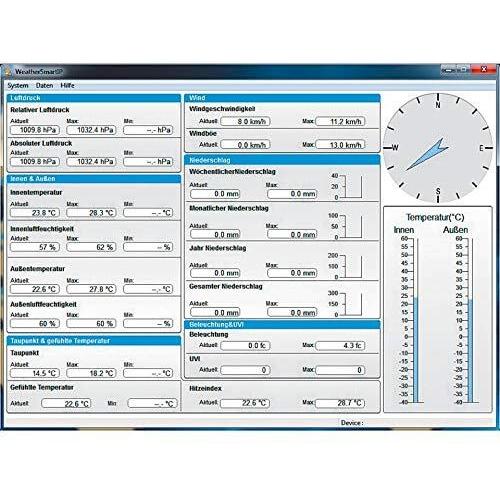Click Windböe current 0.0 km/h field
500x500 pixels.
coord(245,145)
